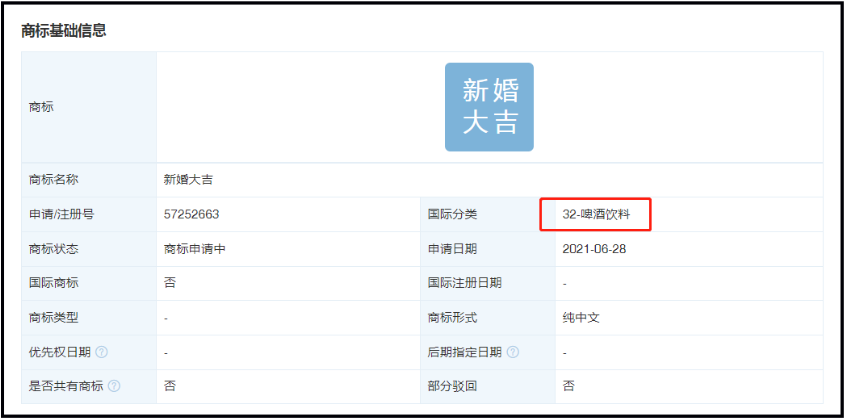Click the 商标申请中 status value

pyautogui.click(x=195, y=249)
